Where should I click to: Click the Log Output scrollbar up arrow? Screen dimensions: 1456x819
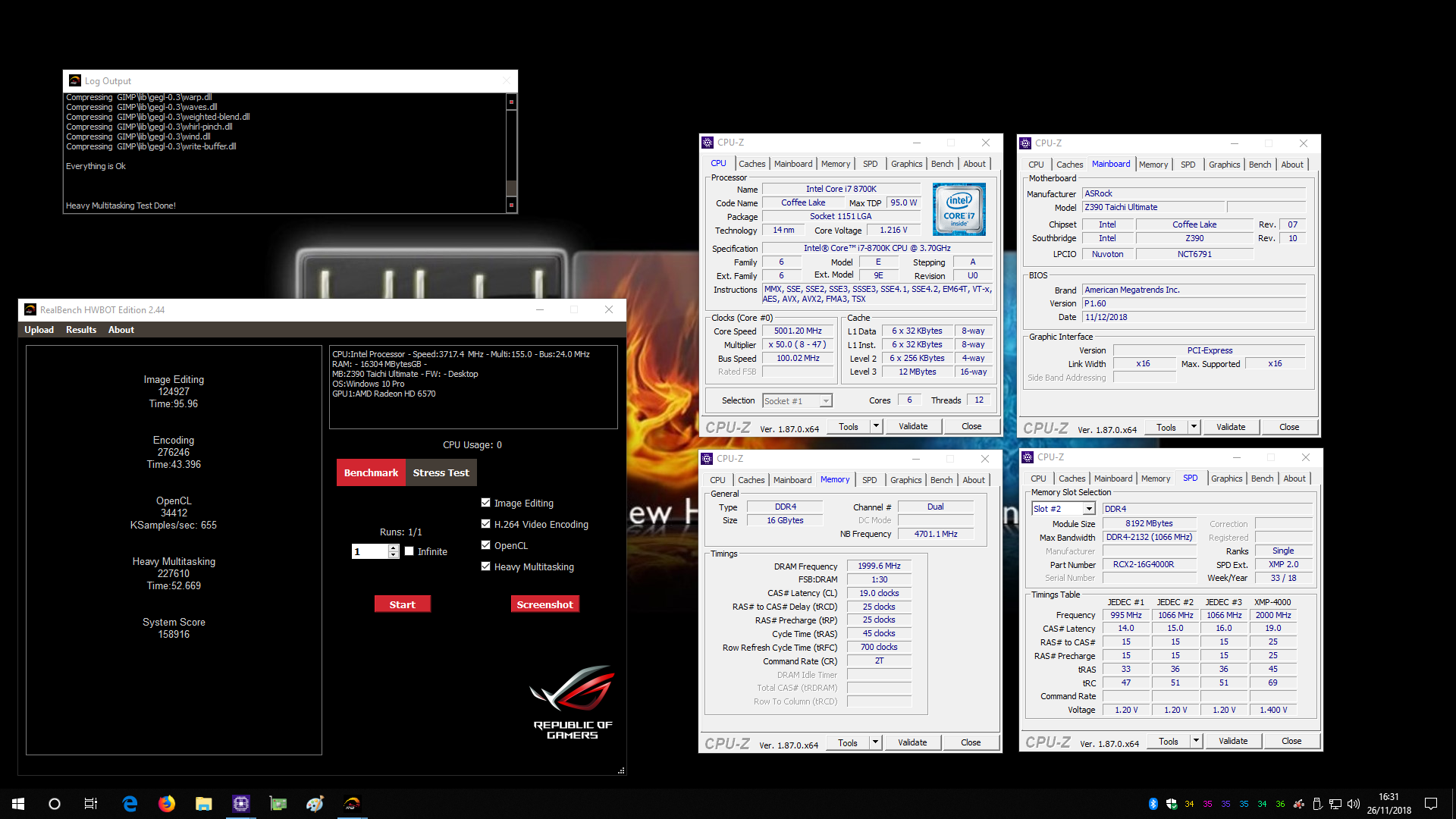click(511, 101)
